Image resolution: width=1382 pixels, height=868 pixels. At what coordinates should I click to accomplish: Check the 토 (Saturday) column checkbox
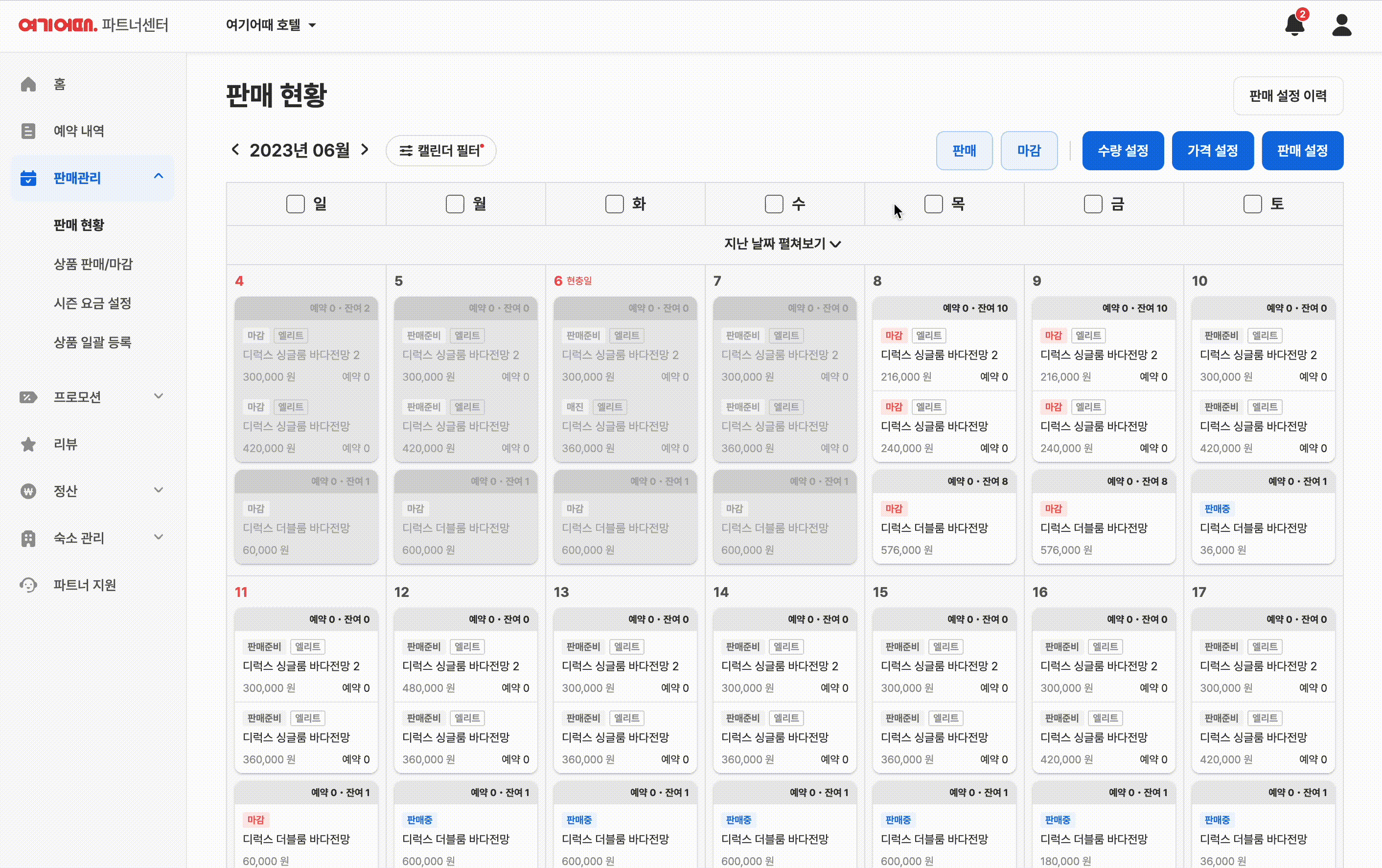pyautogui.click(x=1252, y=204)
